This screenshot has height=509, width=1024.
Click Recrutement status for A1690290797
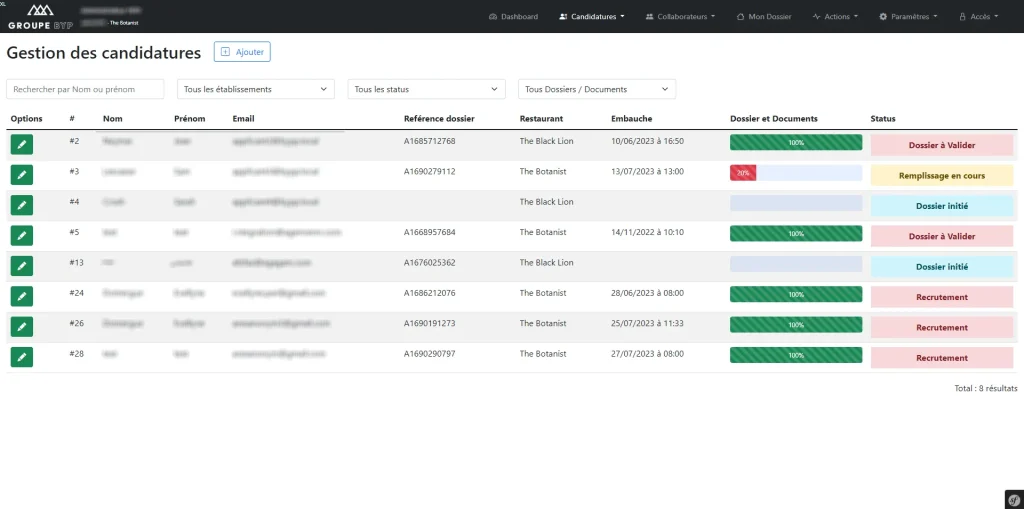click(x=942, y=358)
